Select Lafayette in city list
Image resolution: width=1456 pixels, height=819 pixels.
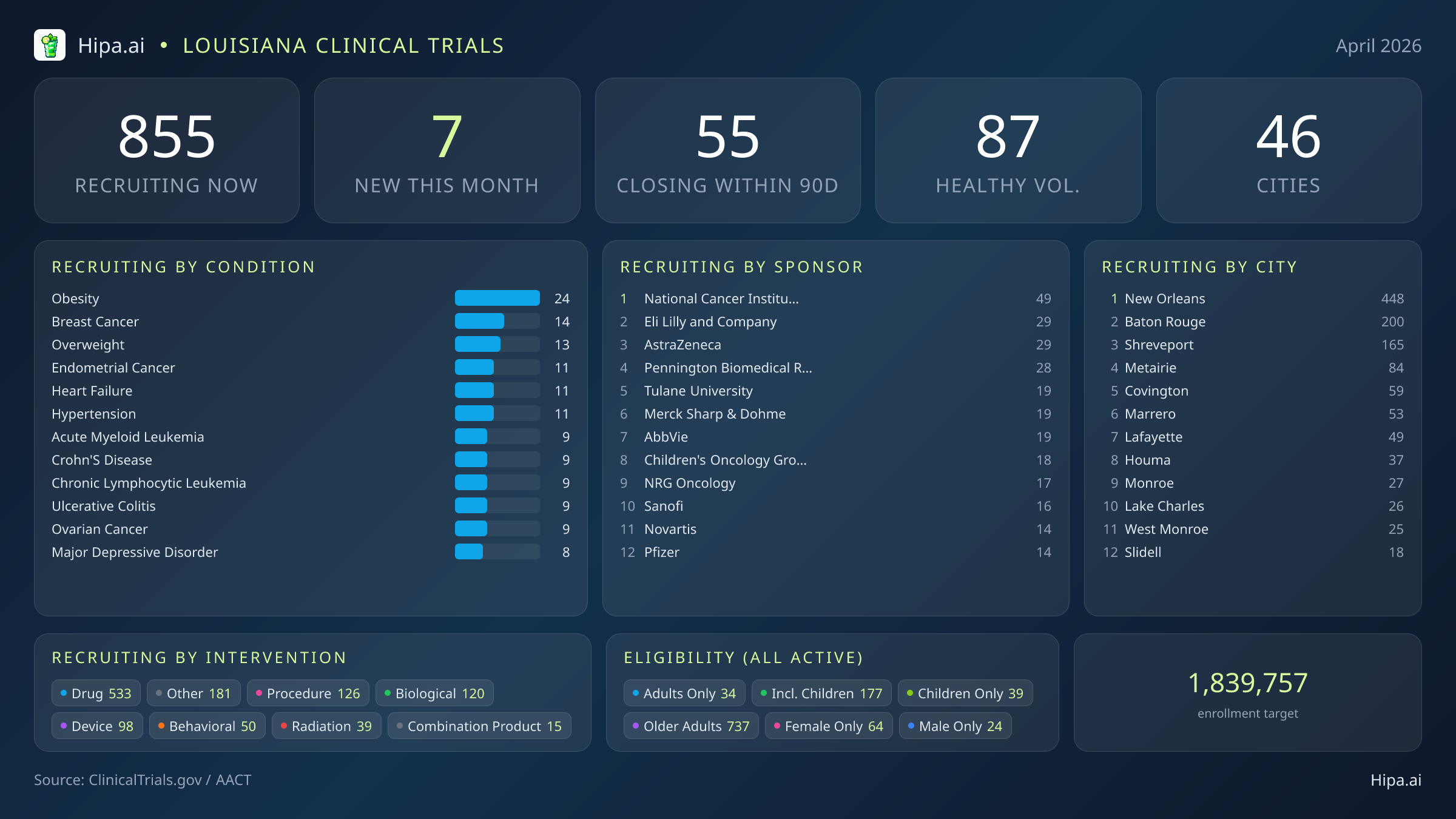(1253, 437)
